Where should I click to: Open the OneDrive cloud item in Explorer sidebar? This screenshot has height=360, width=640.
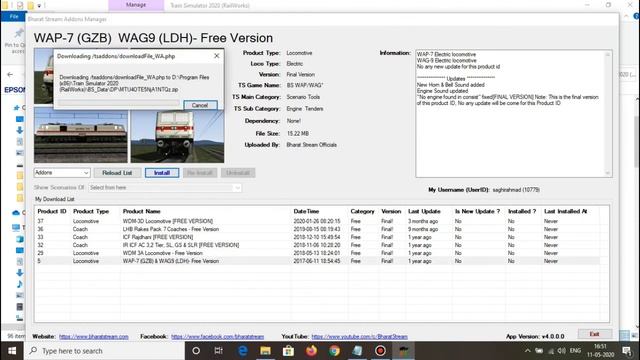coord(16,213)
